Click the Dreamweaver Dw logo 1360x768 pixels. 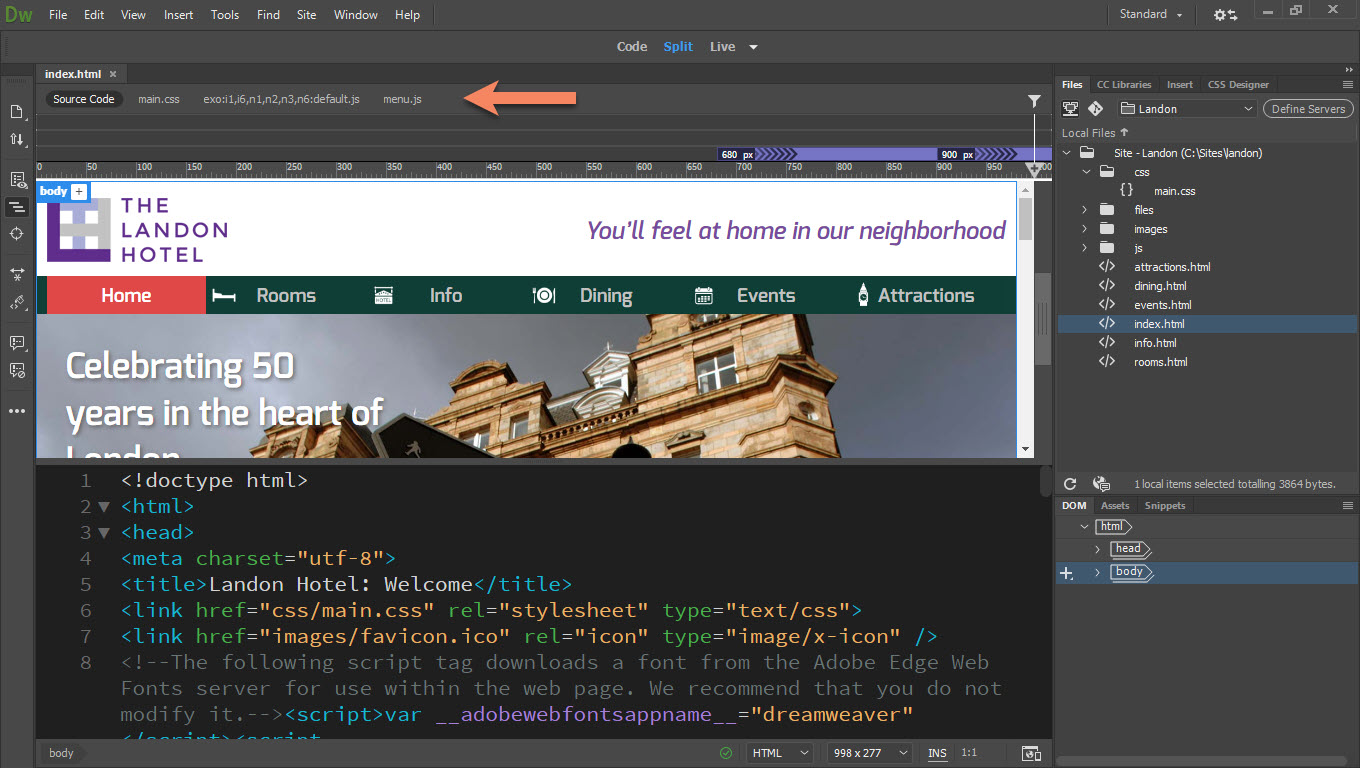[x=19, y=15]
